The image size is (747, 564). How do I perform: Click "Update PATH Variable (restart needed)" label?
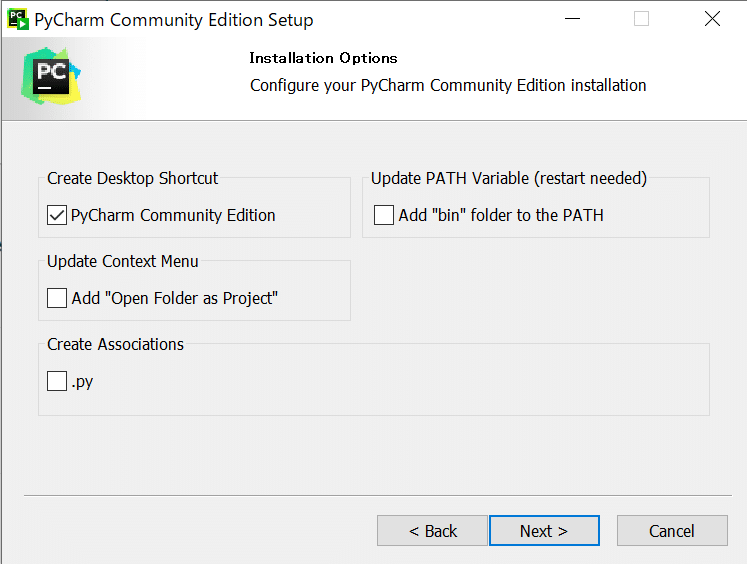509,178
